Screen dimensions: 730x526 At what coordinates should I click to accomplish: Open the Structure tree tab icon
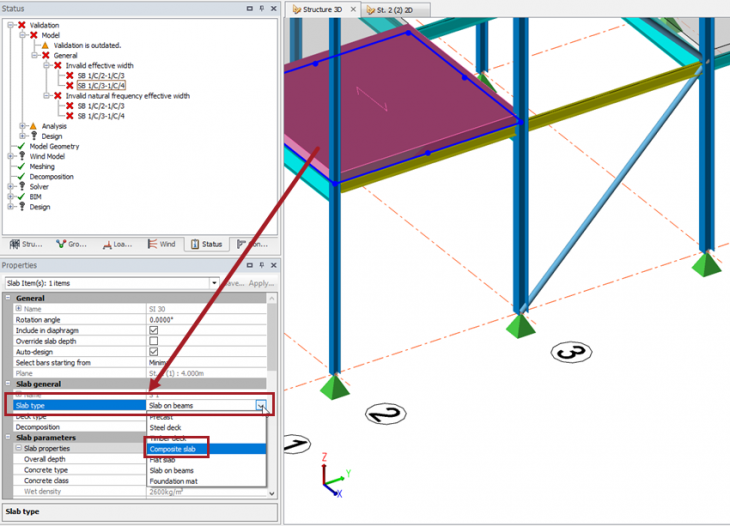[x=15, y=244]
